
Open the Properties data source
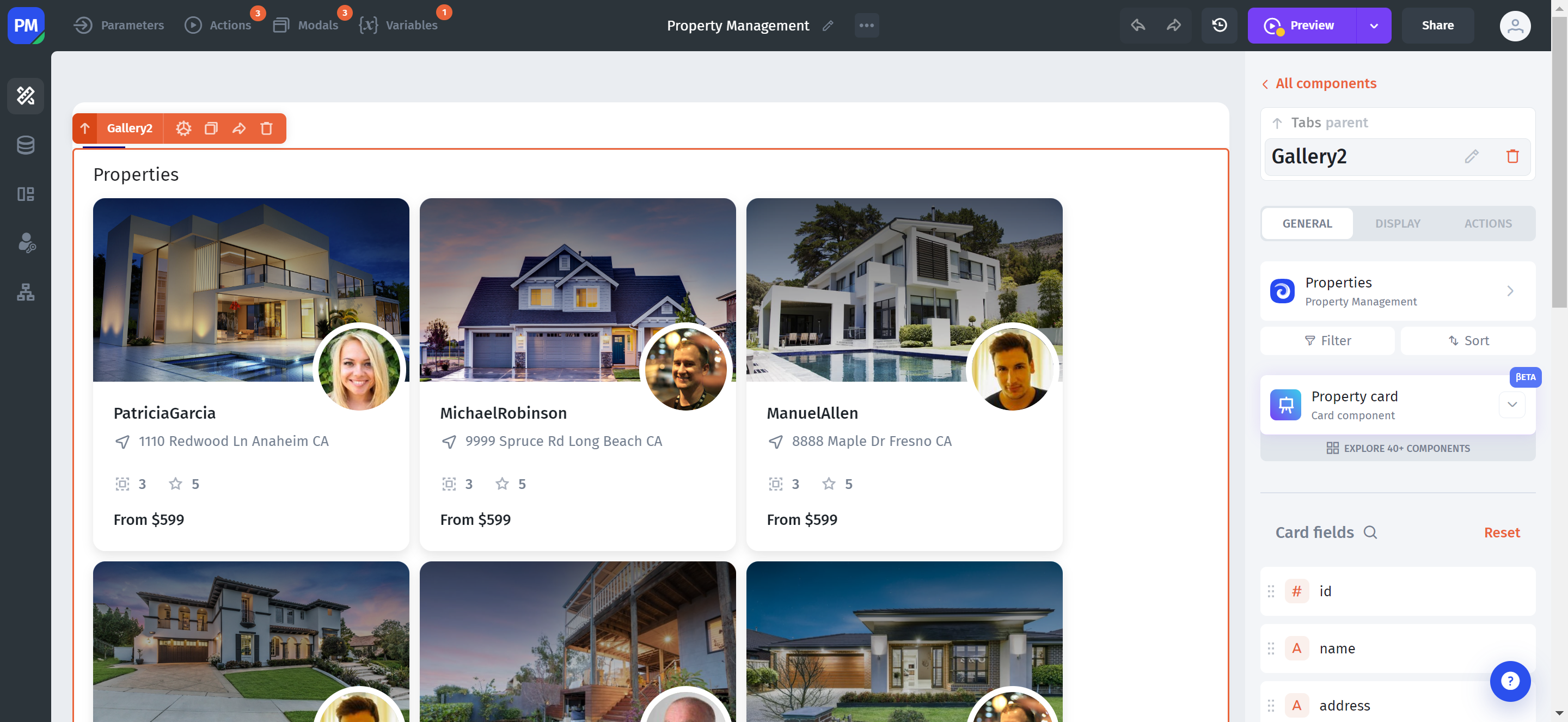coord(1398,291)
